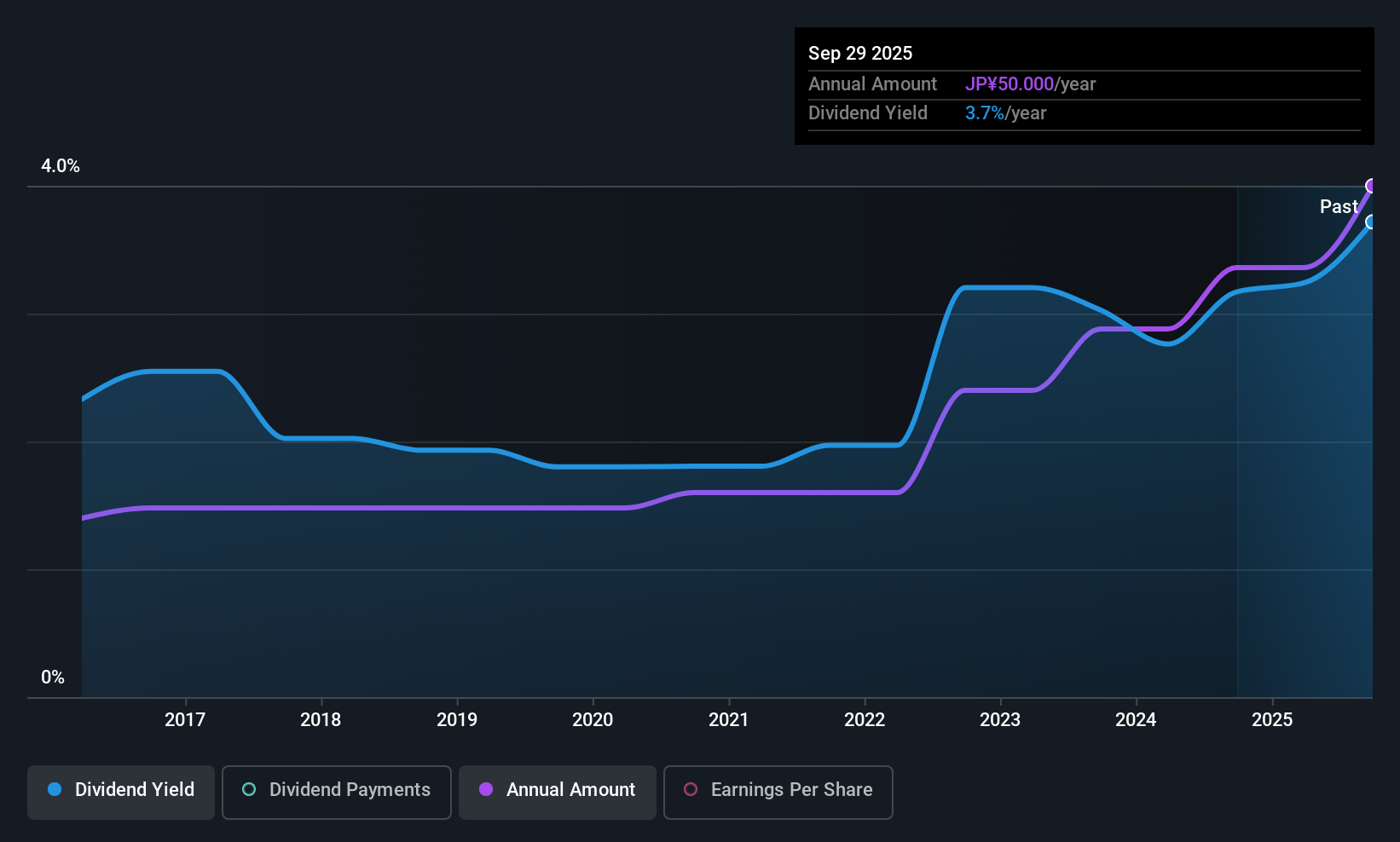Click the blue Dividend Yield legend dot
The image size is (1400, 842).
[x=55, y=790]
